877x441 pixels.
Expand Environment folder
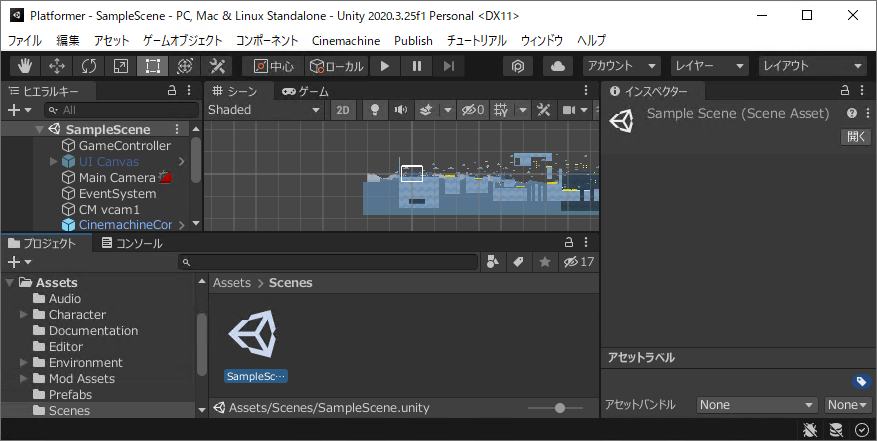[x=23, y=363]
